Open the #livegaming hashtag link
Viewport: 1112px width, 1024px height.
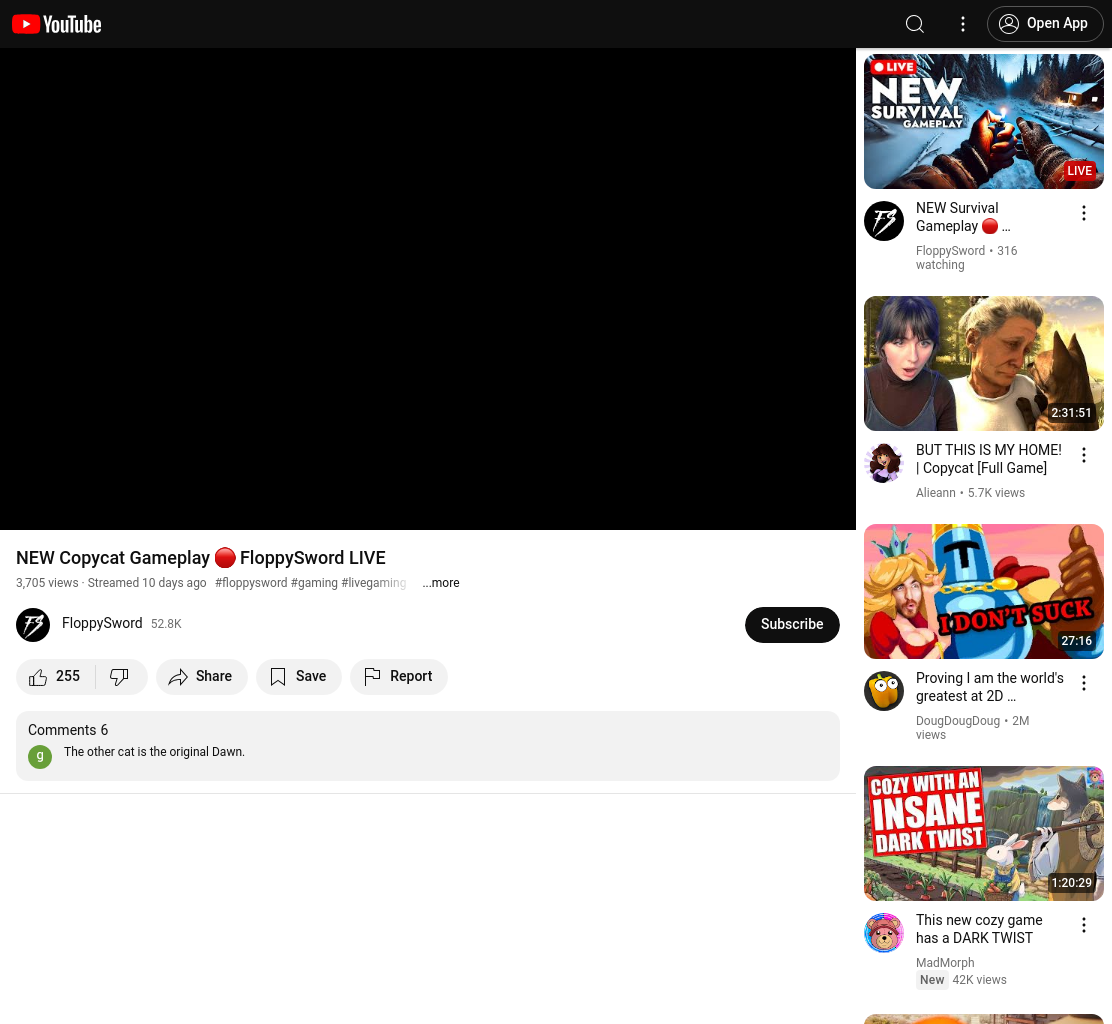pyautogui.click(x=374, y=583)
